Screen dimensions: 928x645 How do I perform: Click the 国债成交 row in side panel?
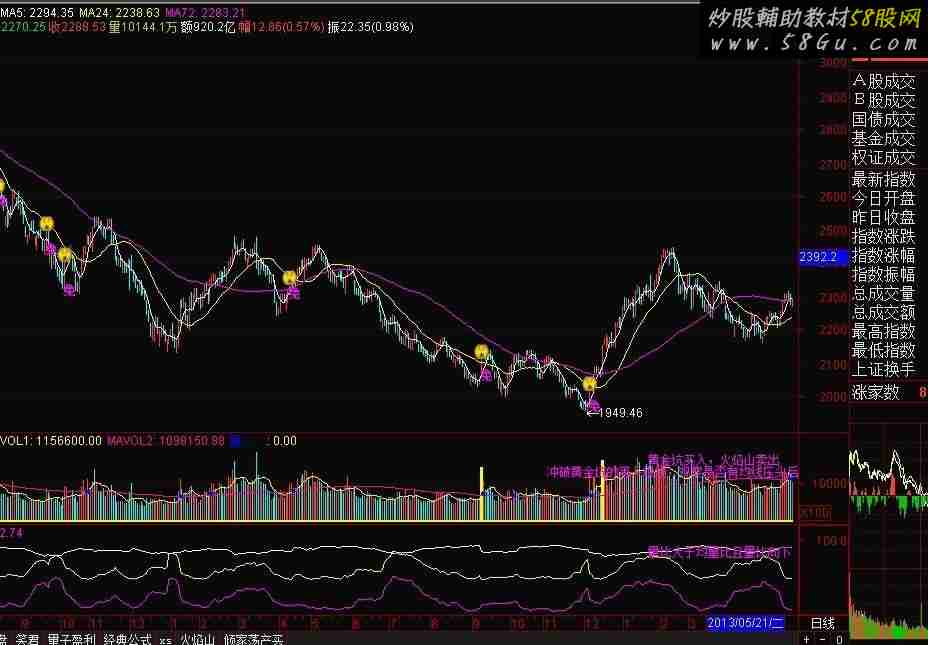(x=884, y=119)
